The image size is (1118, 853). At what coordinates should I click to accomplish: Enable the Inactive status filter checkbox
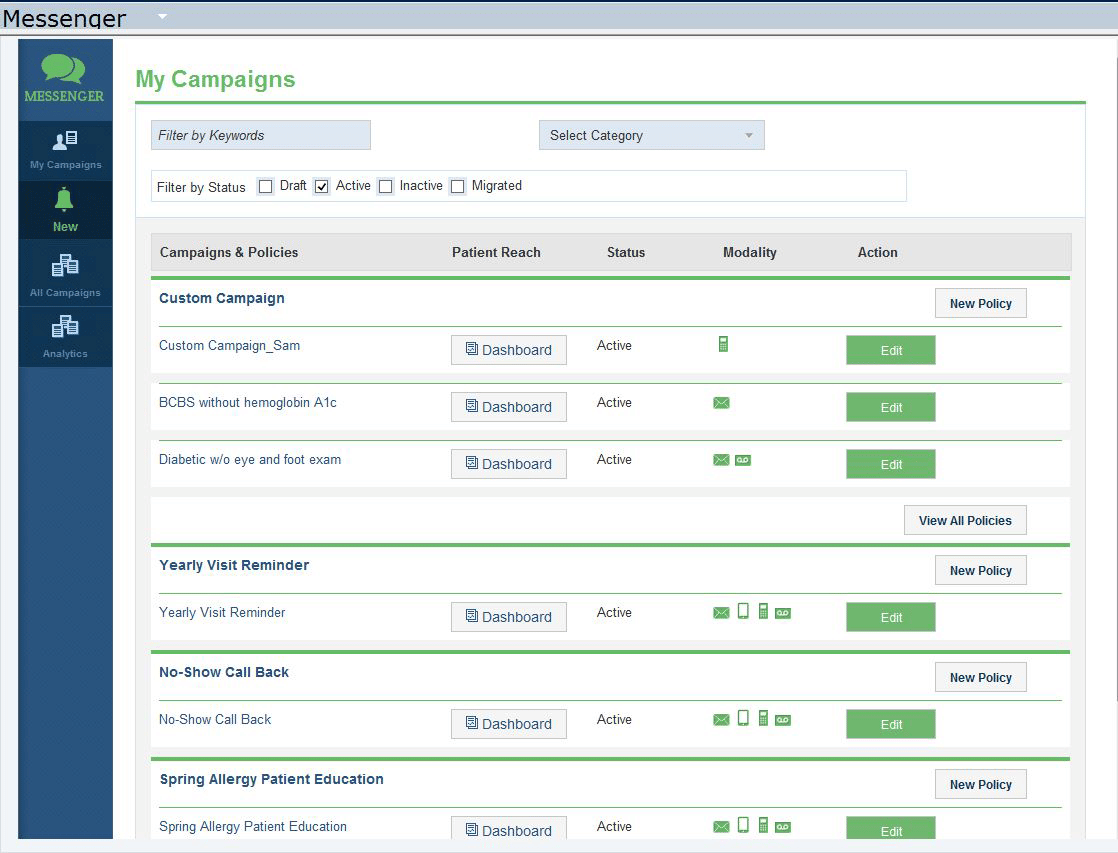pos(386,186)
